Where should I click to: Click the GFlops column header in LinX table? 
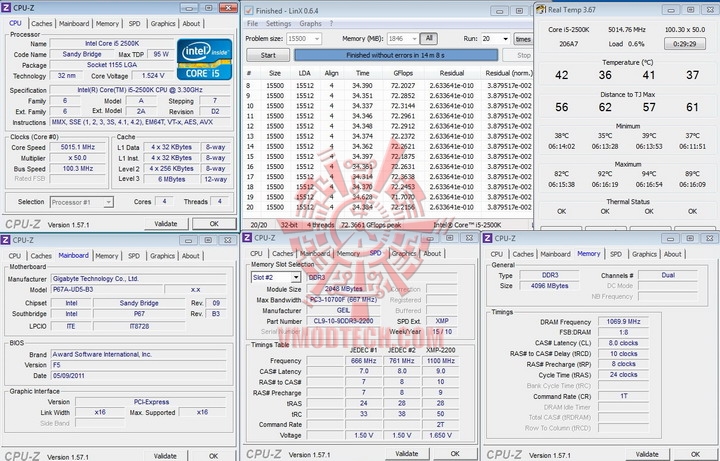coord(403,73)
